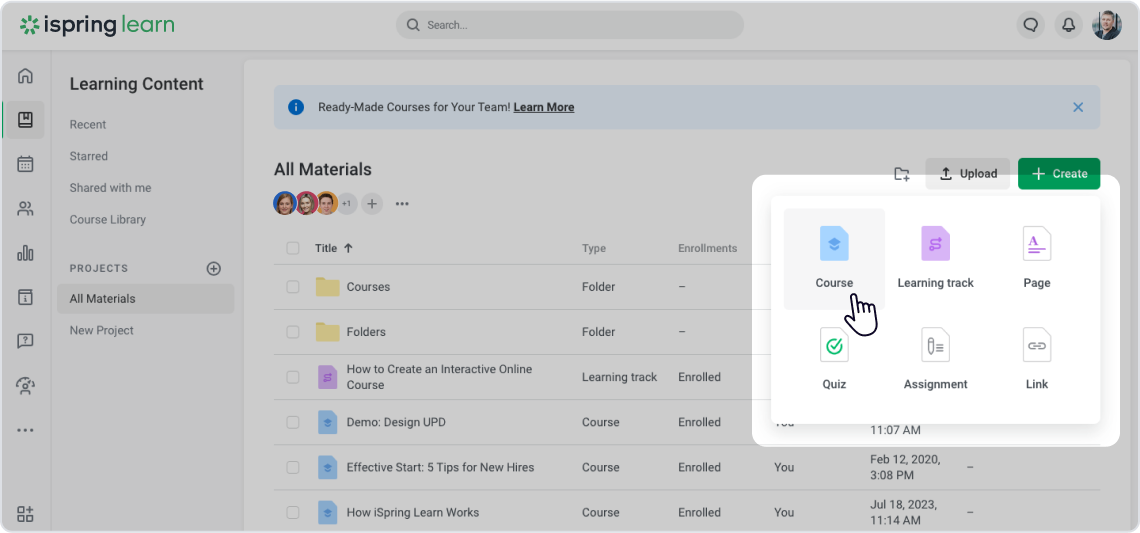This screenshot has height=533, width=1140.
Task: Click the new folder icon
Action: [x=902, y=174]
